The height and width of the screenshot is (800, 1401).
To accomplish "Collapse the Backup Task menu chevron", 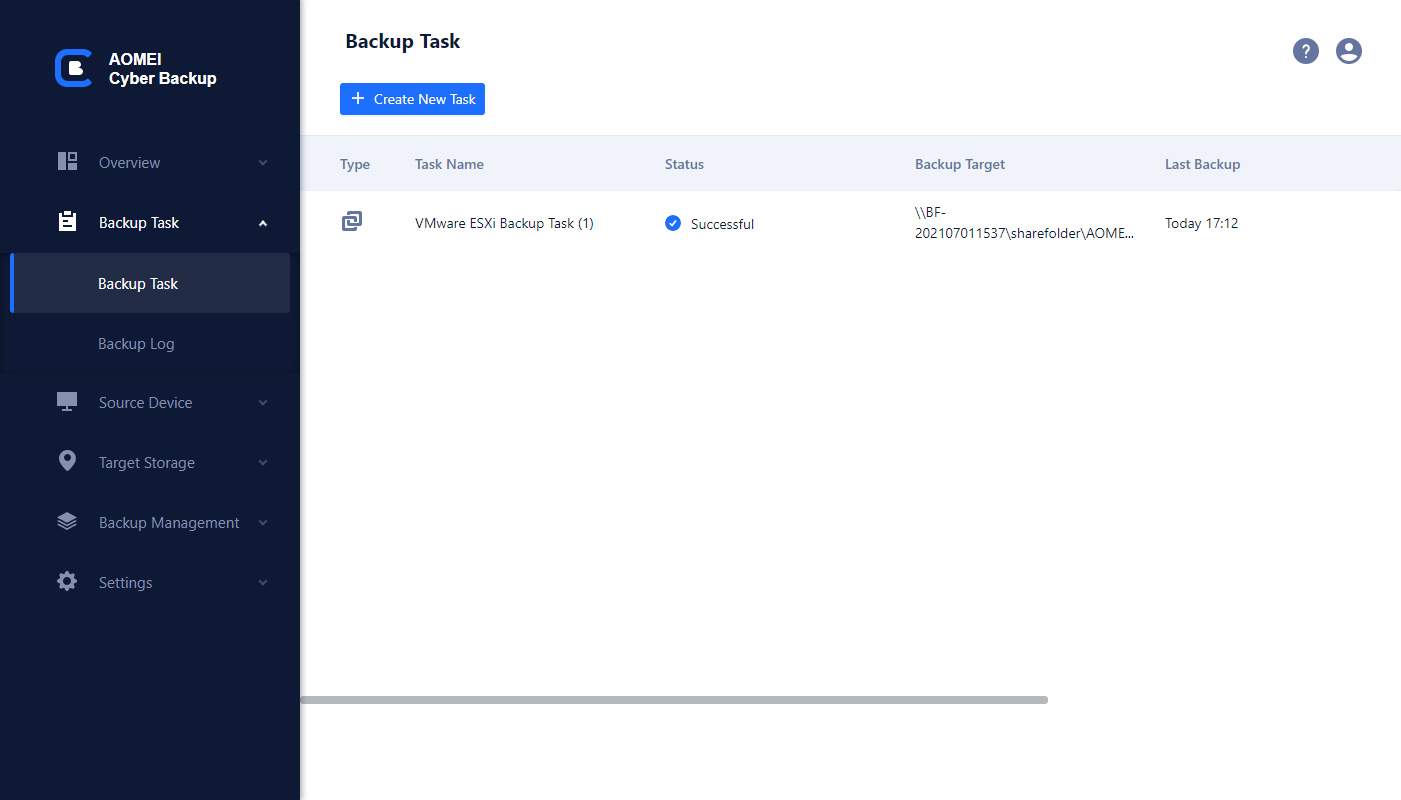I will [x=263, y=223].
